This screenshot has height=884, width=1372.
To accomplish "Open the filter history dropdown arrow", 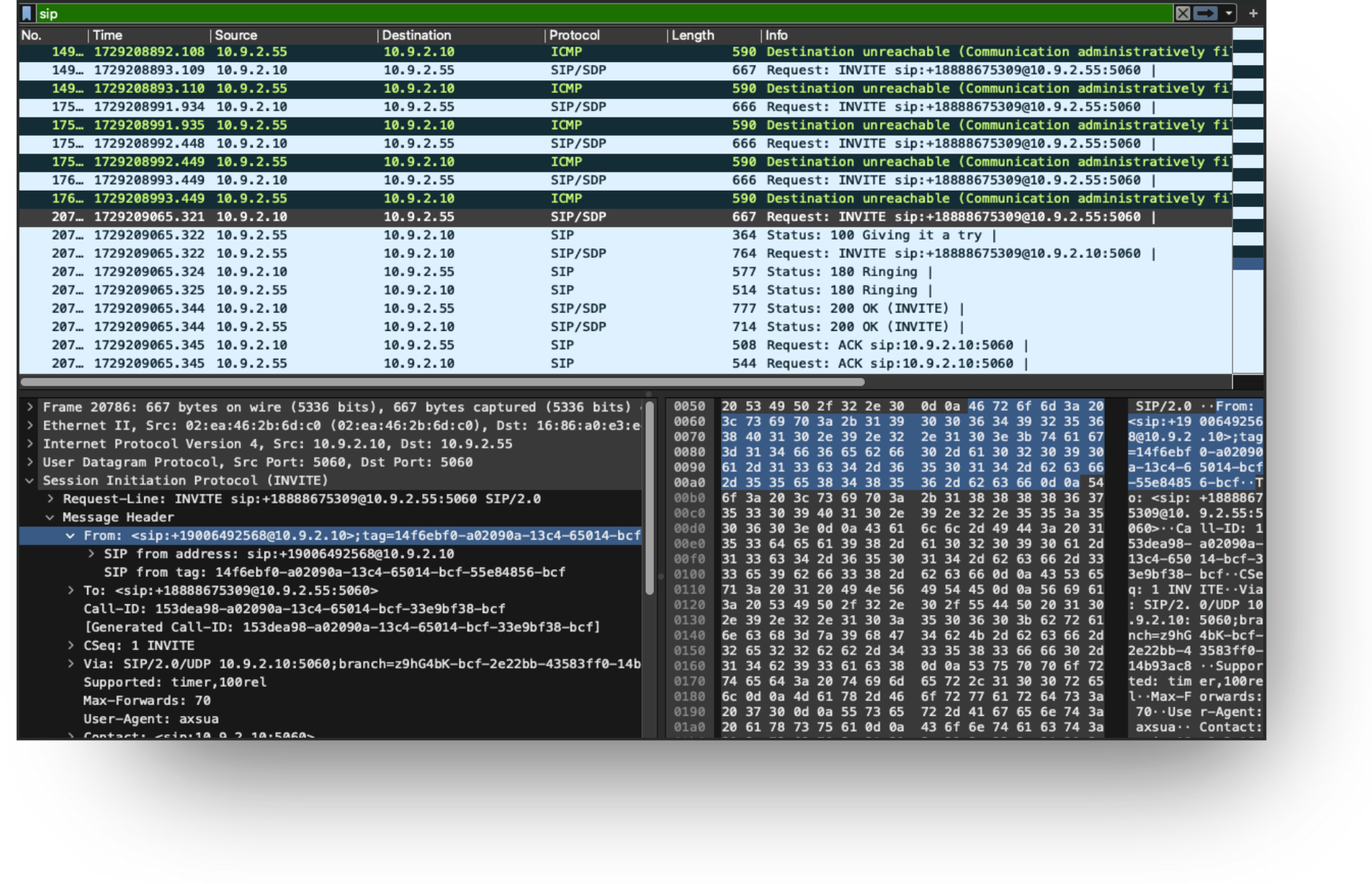I will [x=1229, y=13].
